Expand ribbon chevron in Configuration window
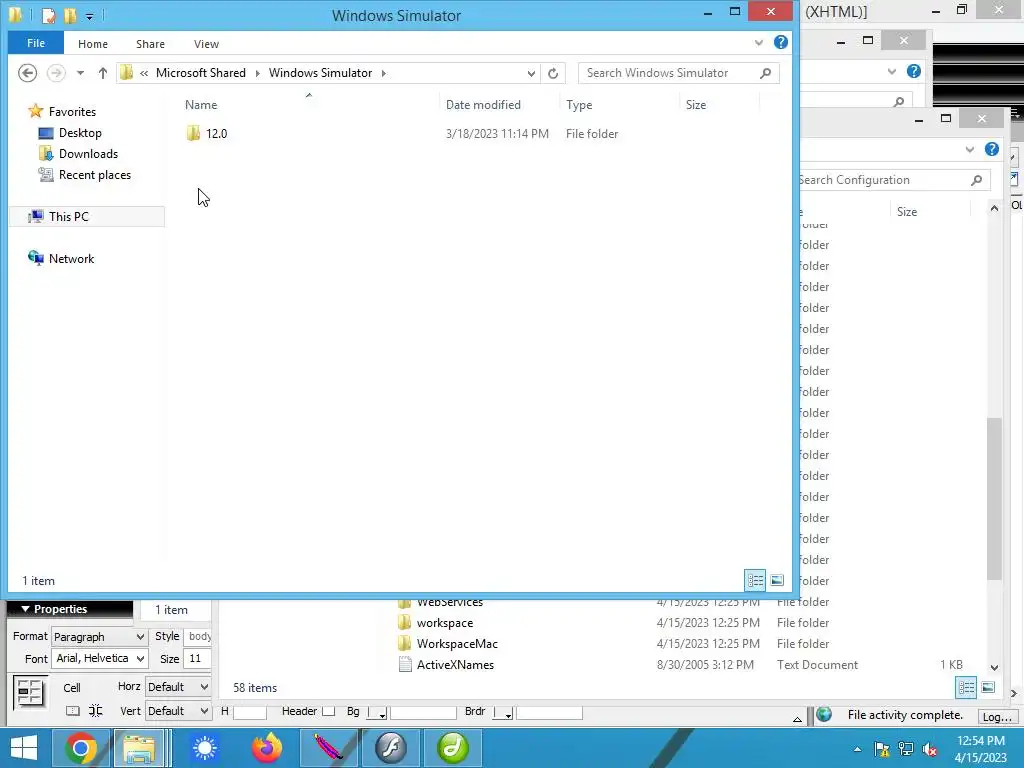This screenshot has width=1024, height=768. (970, 150)
